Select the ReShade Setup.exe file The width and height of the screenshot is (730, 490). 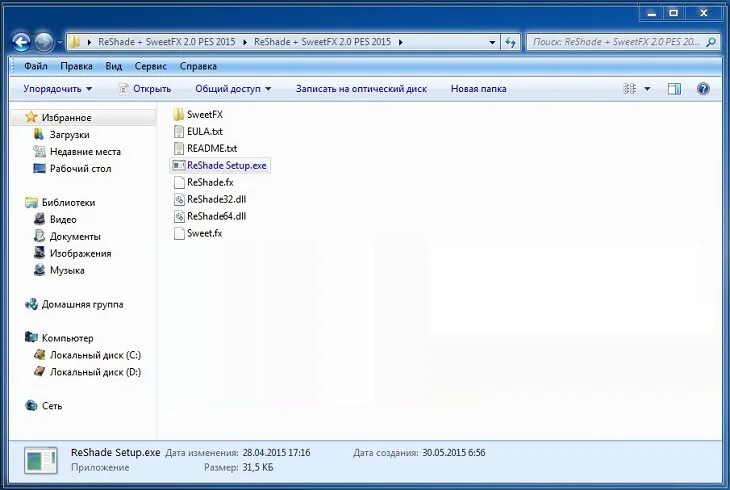pos(220,165)
